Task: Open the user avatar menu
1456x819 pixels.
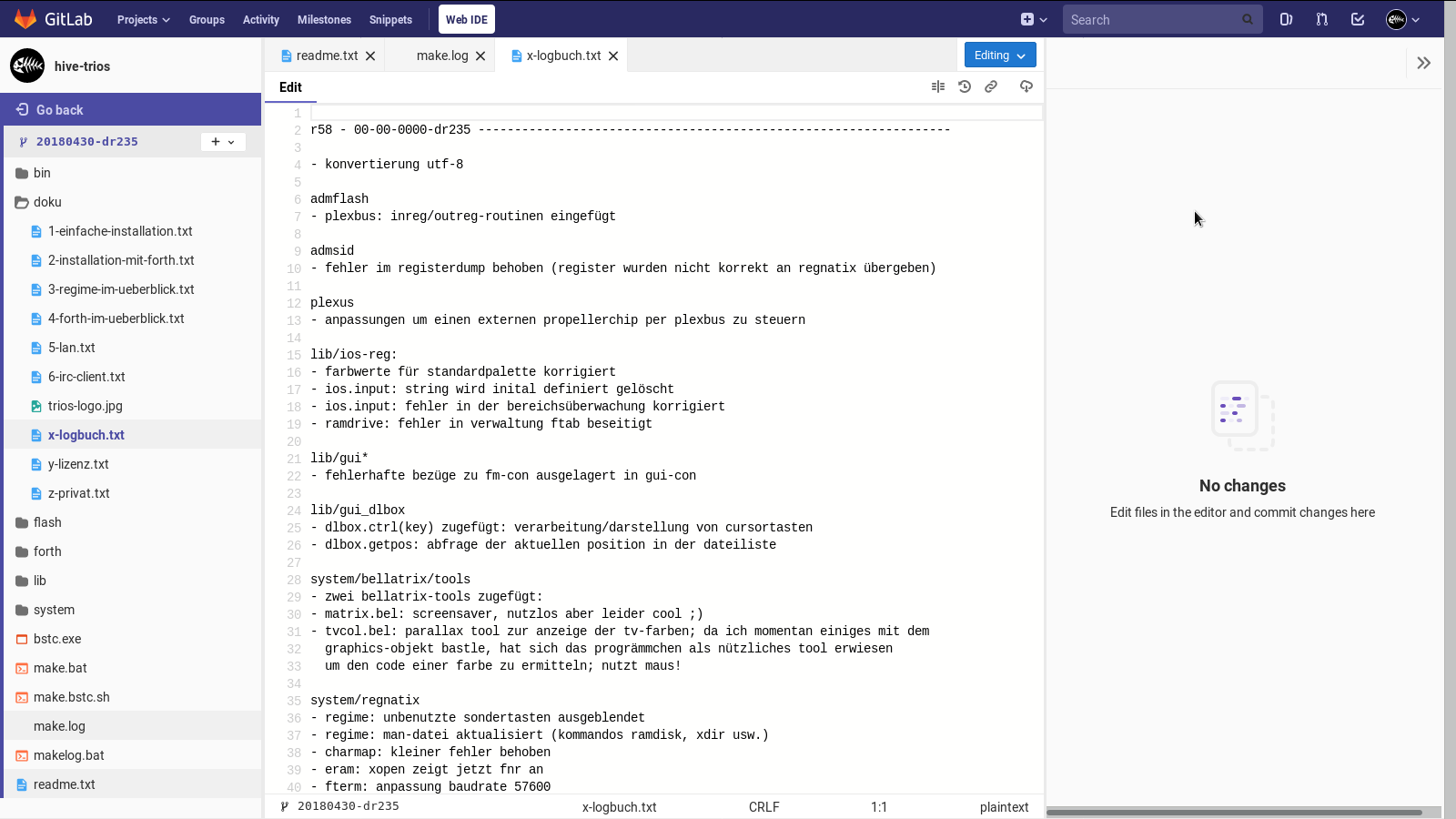Action: (1402, 19)
